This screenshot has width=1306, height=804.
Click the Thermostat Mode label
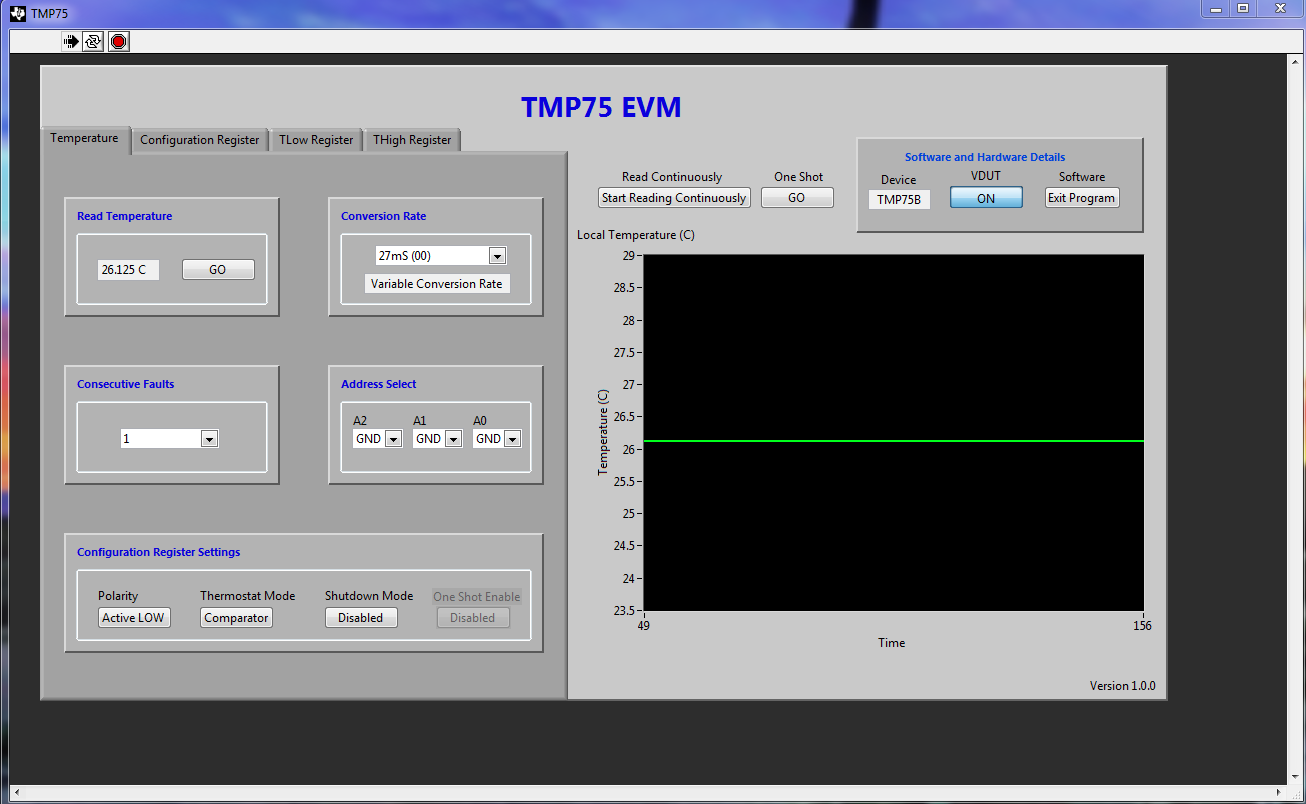[x=248, y=596]
